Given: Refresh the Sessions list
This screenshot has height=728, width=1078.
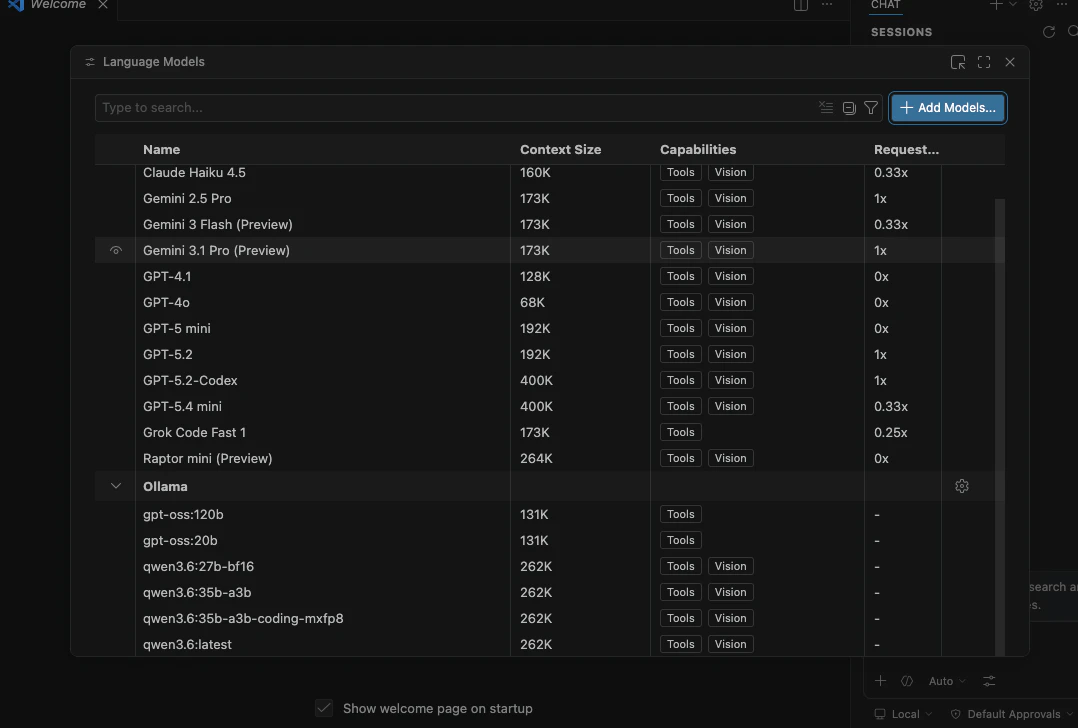Looking at the screenshot, I should pyautogui.click(x=1049, y=32).
